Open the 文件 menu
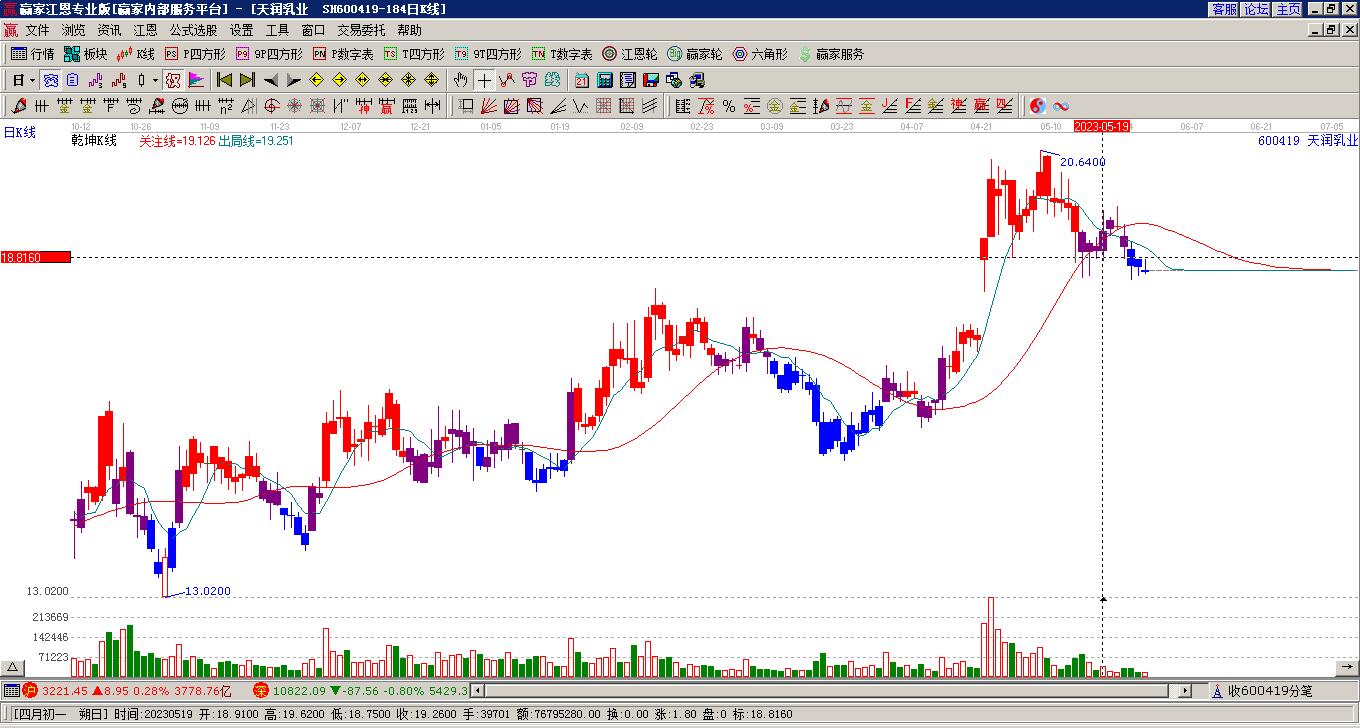This screenshot has width=1360, height=728. click(x=38, y=30)
